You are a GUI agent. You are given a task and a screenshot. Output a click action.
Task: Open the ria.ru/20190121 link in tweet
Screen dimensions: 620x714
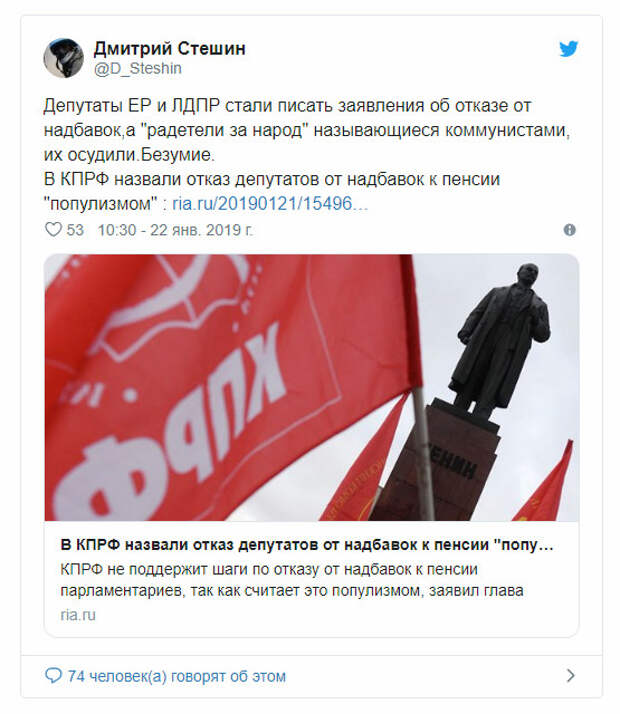[x=270, y=204]
